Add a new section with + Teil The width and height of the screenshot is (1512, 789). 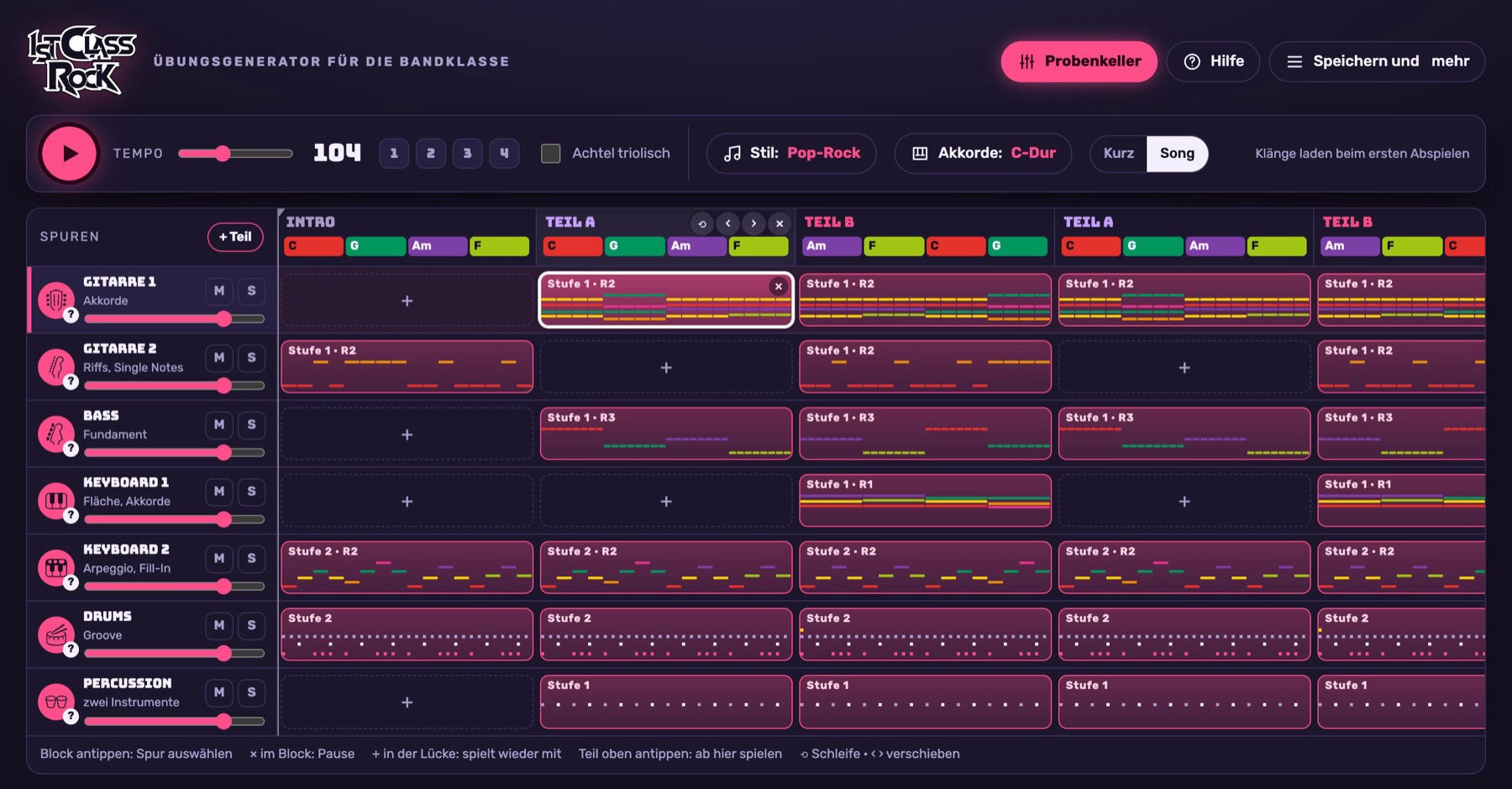click(x=235, y=237)
